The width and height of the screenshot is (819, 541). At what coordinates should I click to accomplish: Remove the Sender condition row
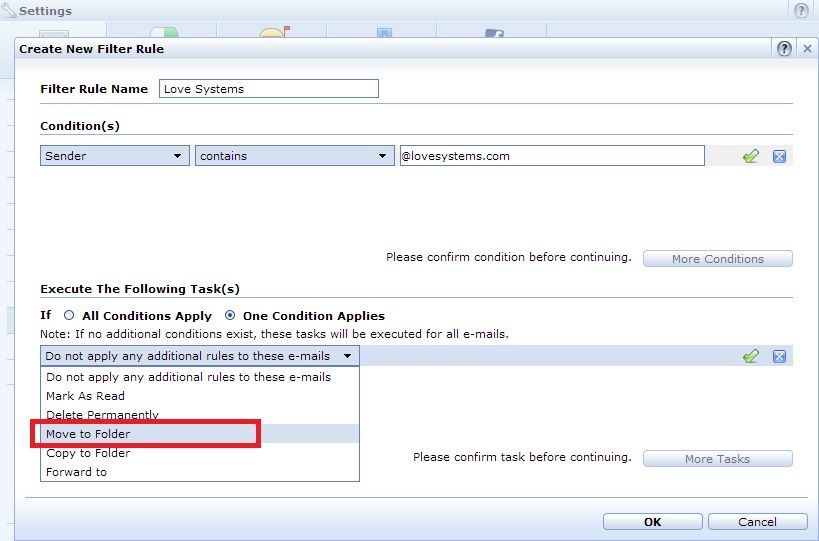pos(779,156)
